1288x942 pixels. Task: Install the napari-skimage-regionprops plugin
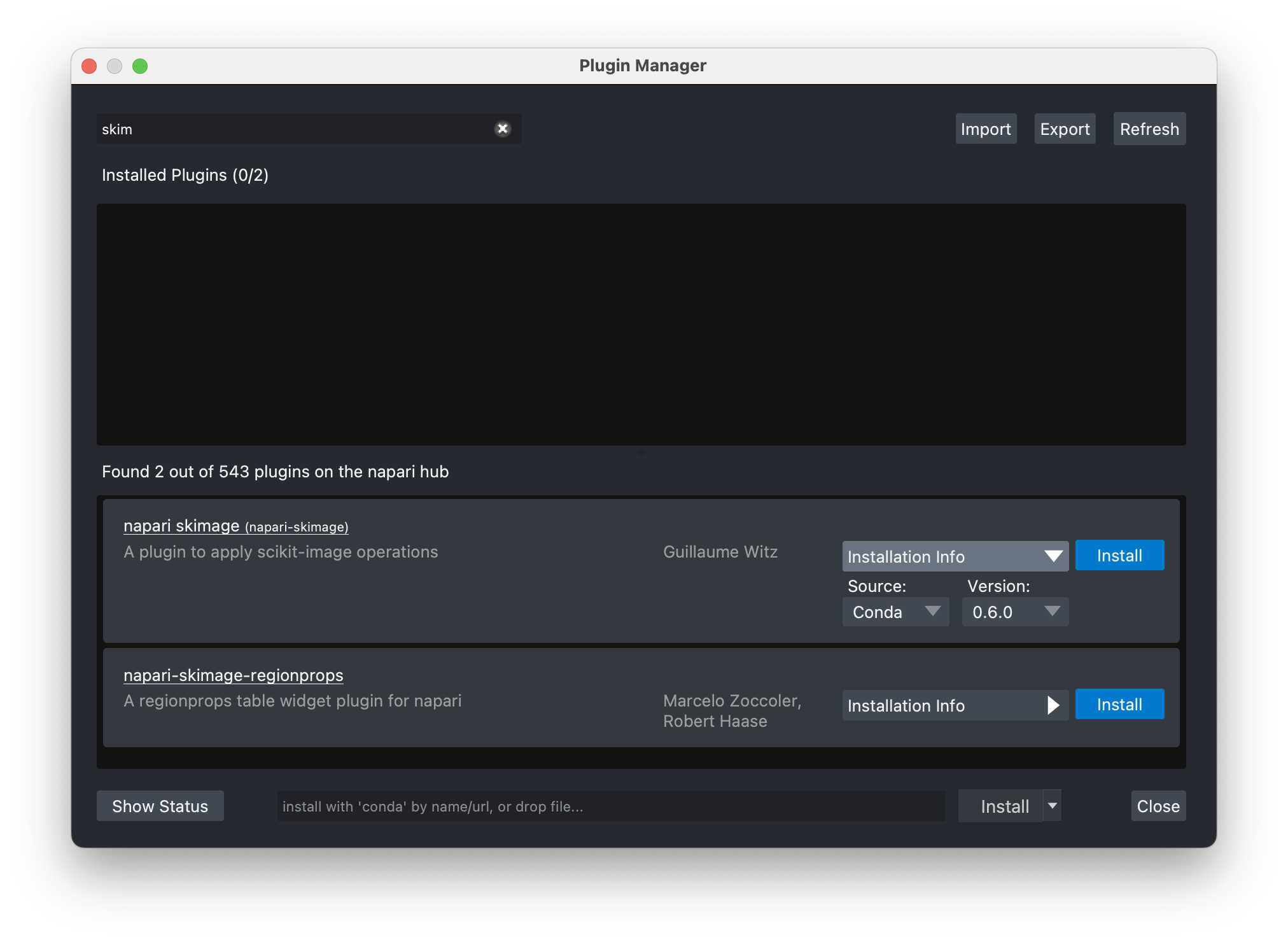(x=1119, y=704)
